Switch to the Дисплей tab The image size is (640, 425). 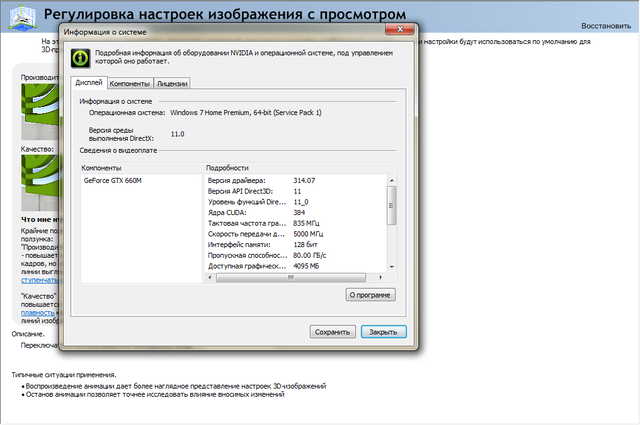coord(89,84)
